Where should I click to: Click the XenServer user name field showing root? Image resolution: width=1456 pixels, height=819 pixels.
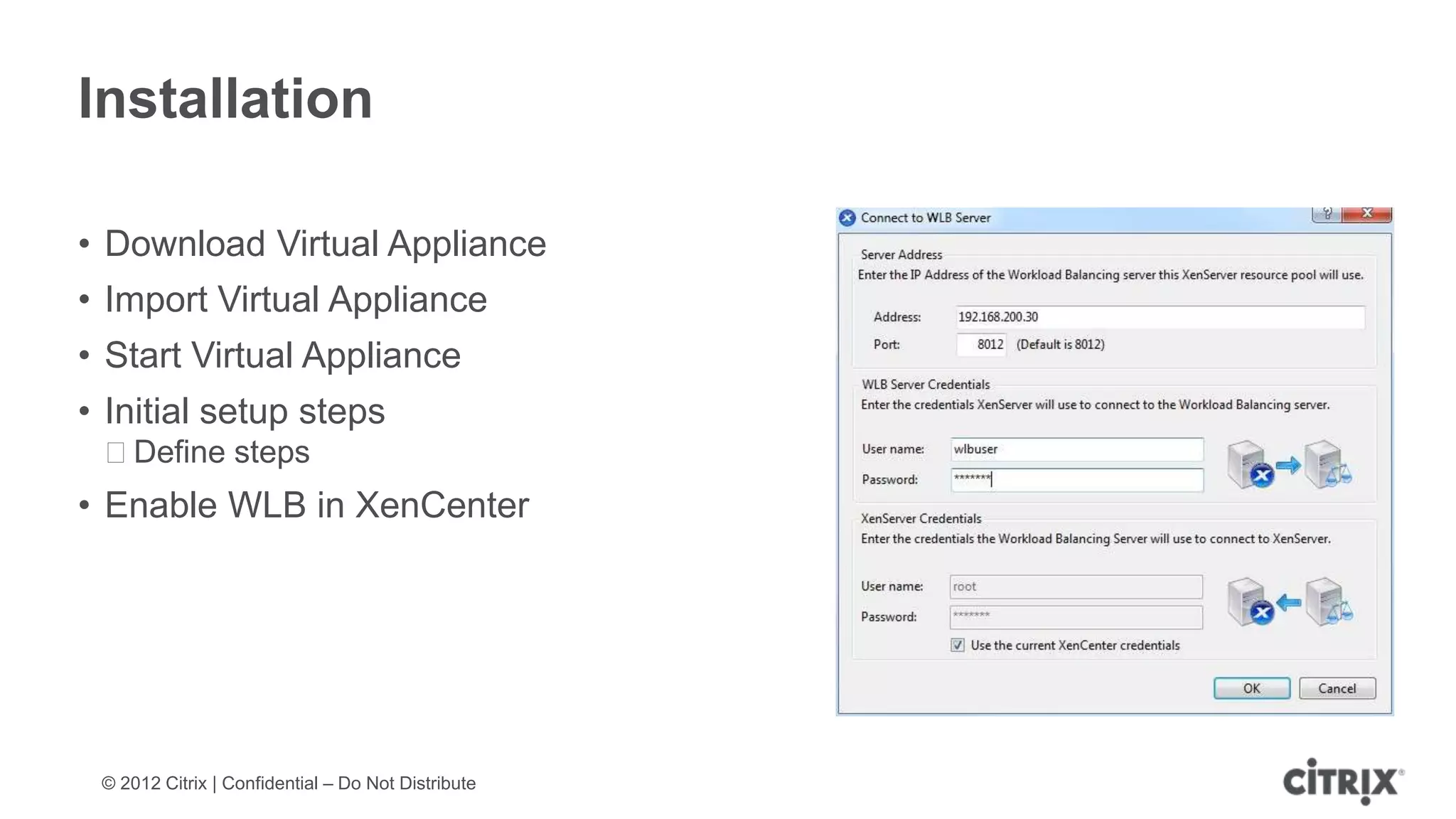point(1076,587)
